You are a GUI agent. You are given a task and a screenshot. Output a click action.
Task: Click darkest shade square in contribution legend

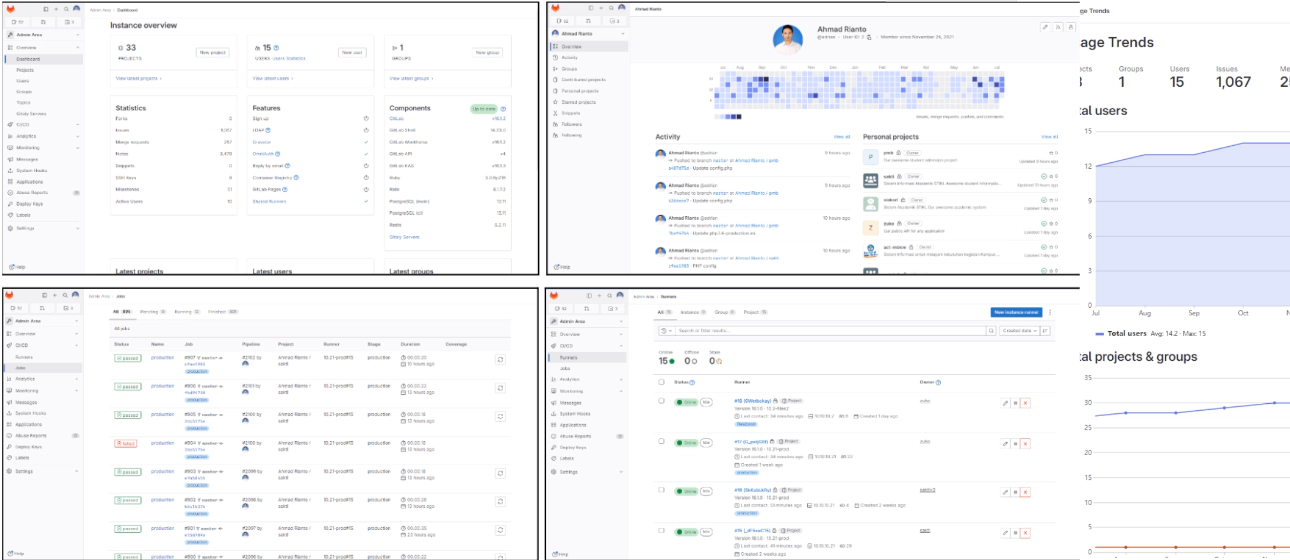point(739,117)
